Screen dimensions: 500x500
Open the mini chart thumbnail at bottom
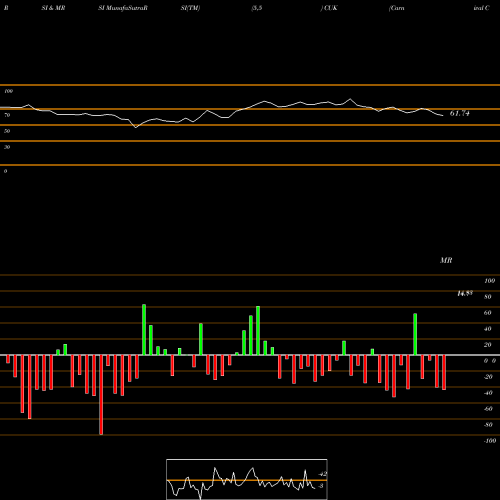tap(247, 479)
